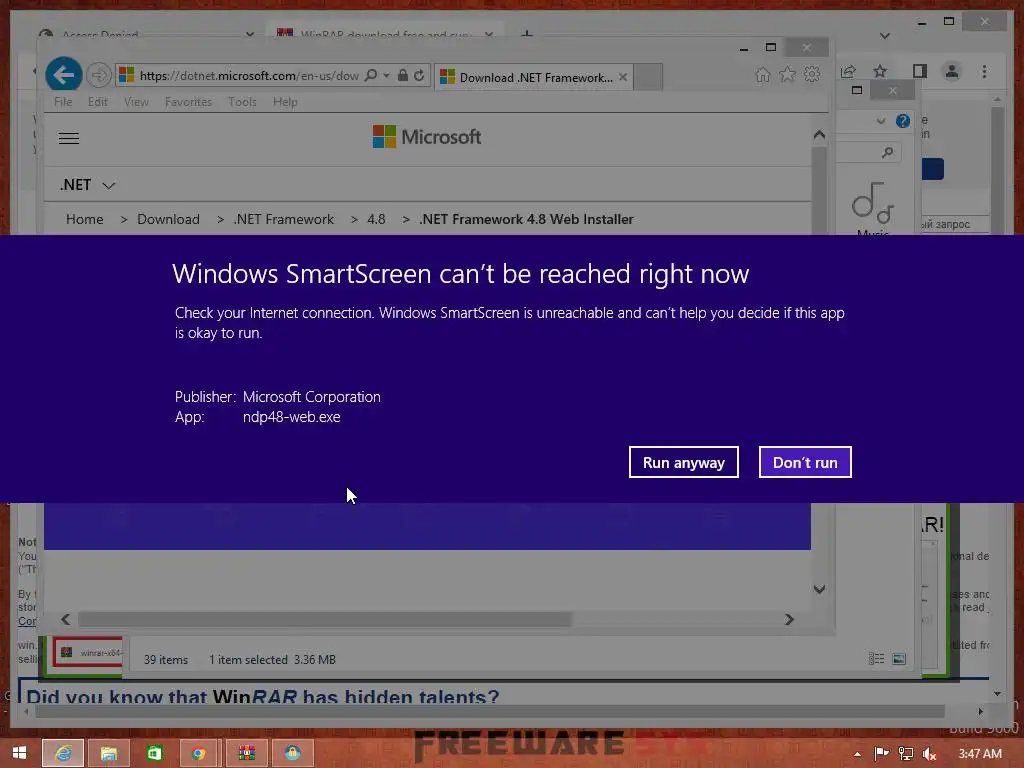This screenshot has width=1024, height=768.
Task: Click 4.8 in the breadcrumb
Action: tap(376, 219)
